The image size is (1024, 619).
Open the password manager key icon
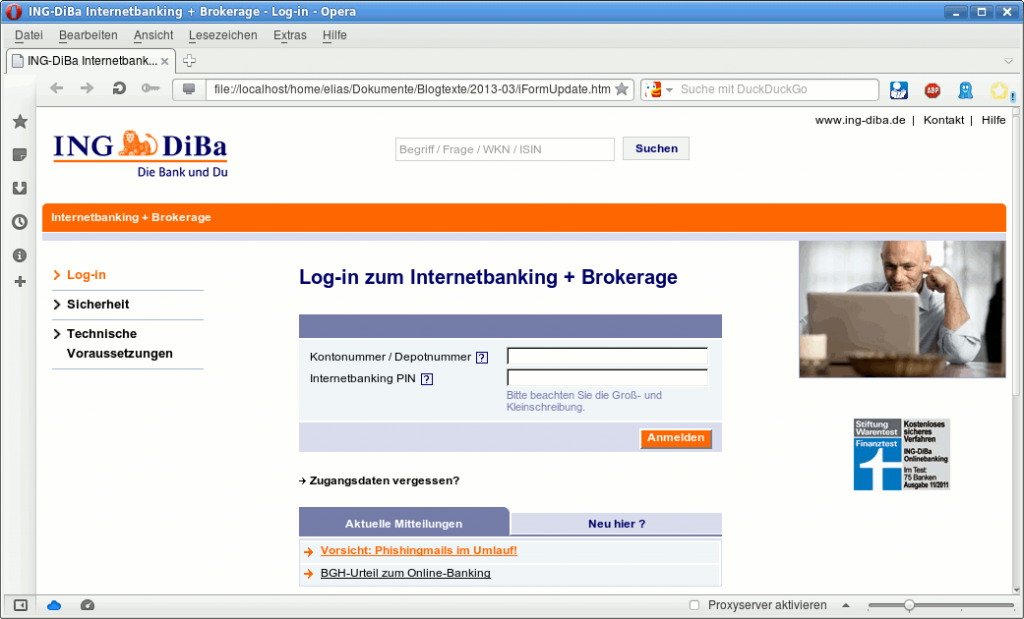pos(150,88)
